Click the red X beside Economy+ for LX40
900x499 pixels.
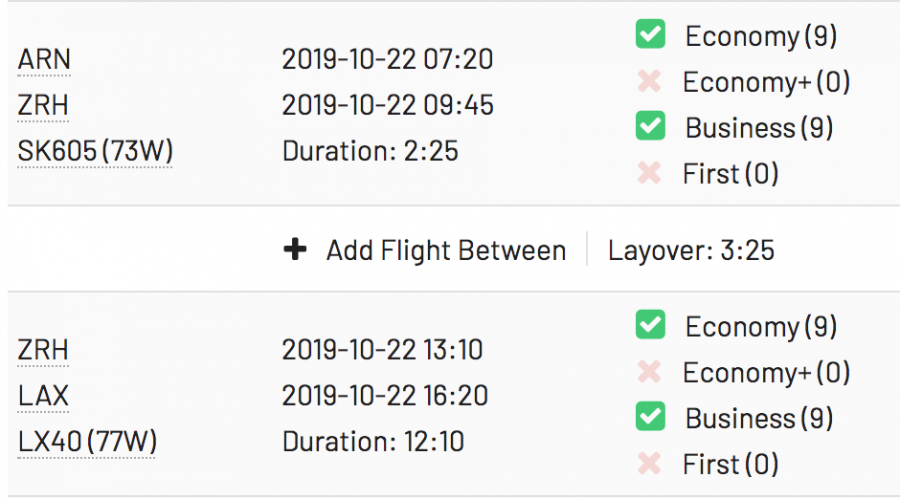[x=650, y=373]
